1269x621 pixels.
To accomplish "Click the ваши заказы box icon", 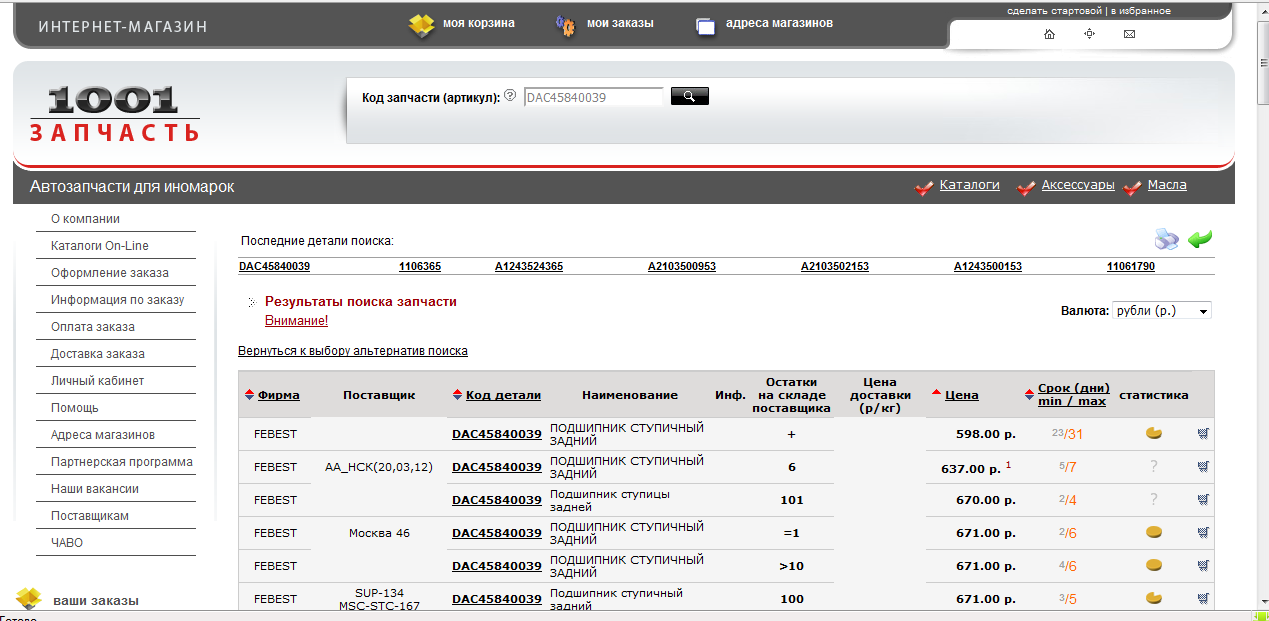I will coord(29,599).
